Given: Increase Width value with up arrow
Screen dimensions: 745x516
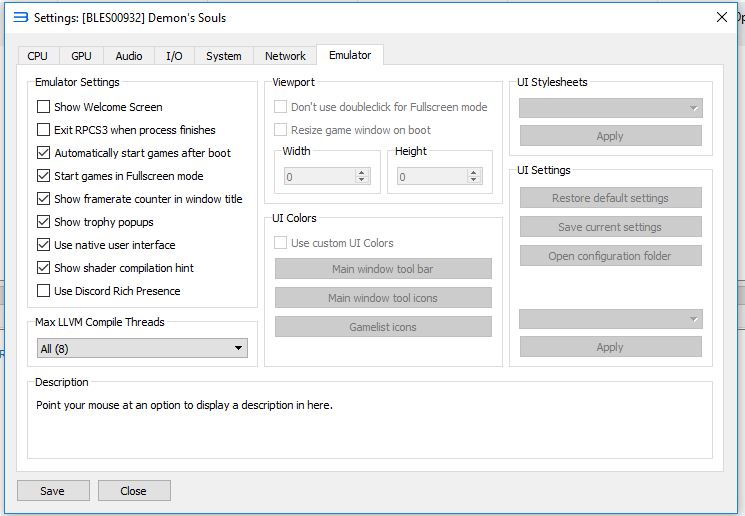Looking at the screenshot, I should (362, 172).
